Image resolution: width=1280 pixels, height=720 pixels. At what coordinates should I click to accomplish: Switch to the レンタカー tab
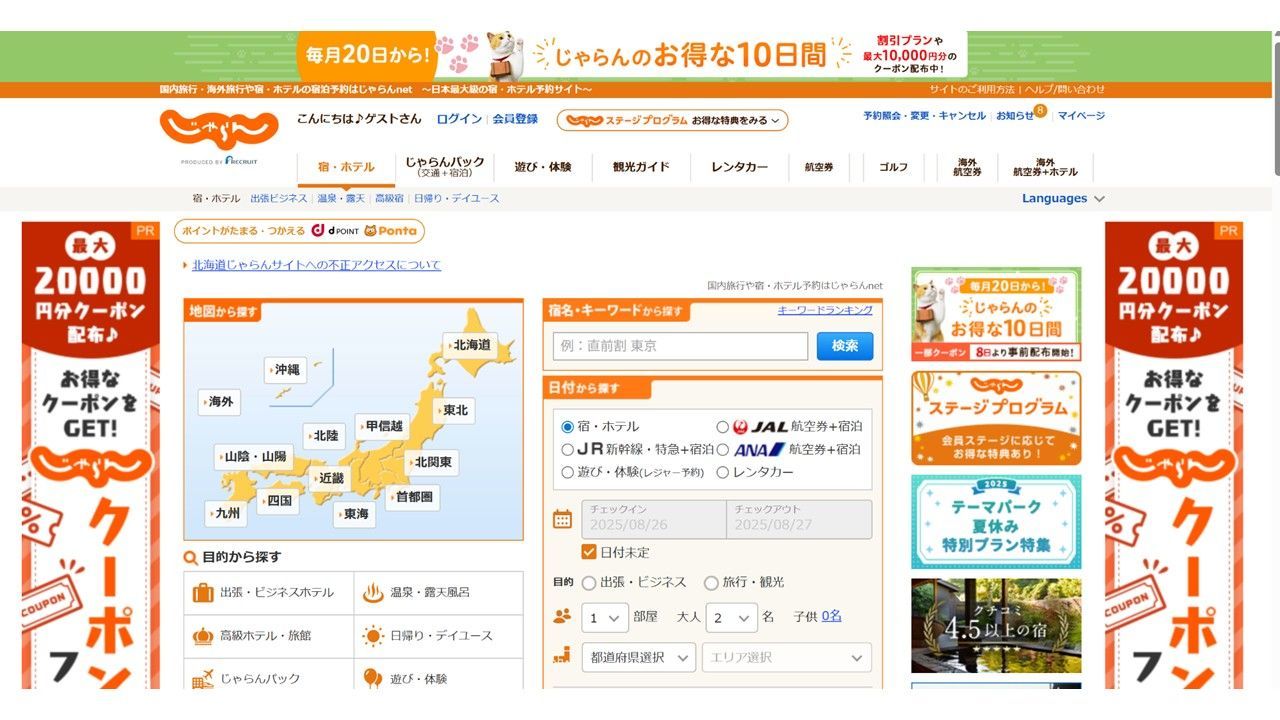coord(740,167)
